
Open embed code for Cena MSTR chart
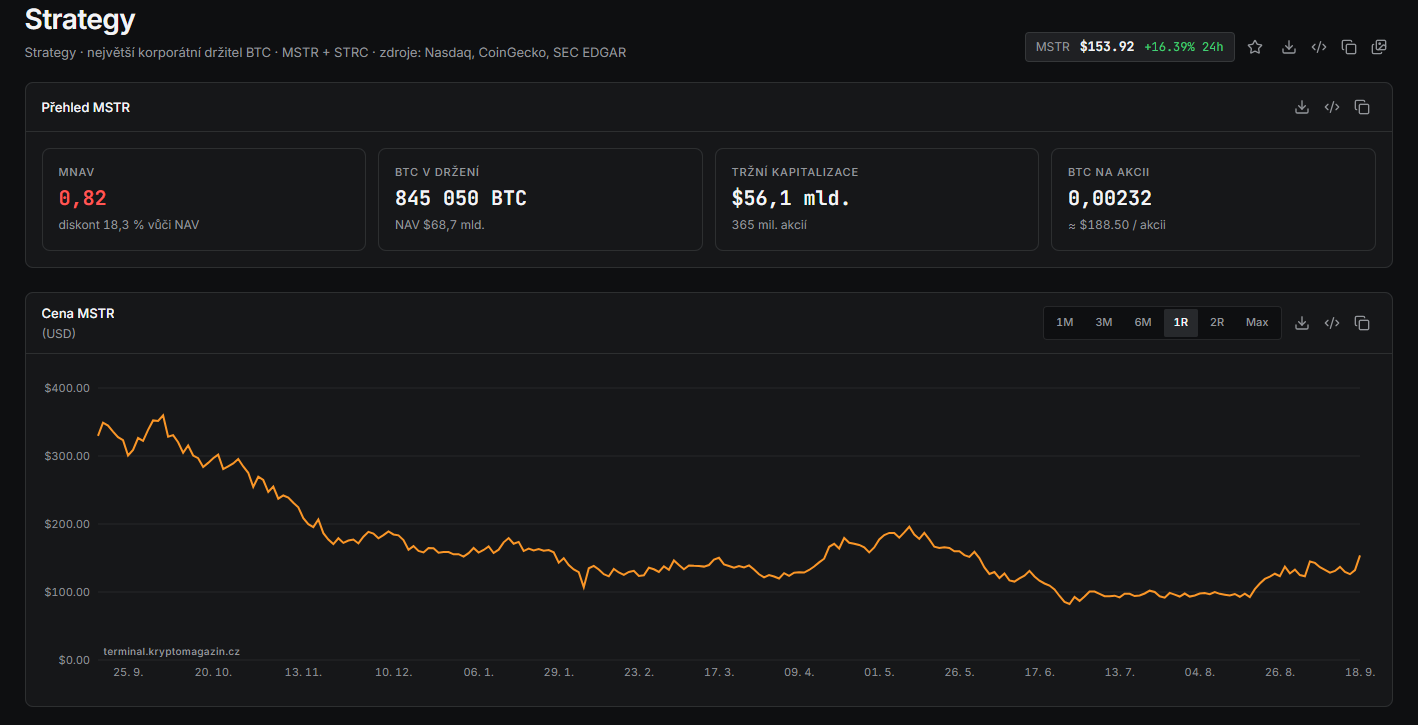[1332, 323]
